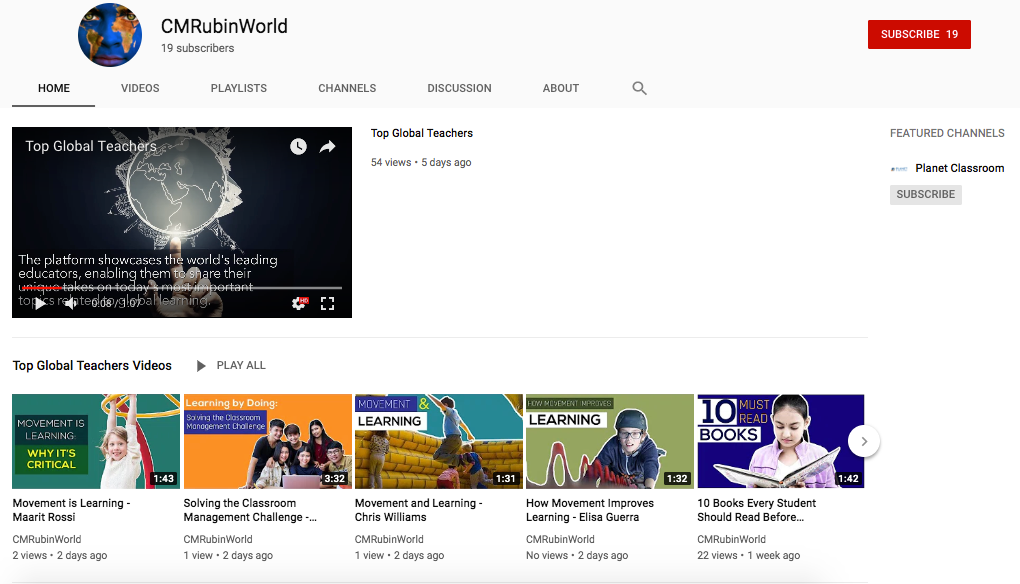The width and height of the screenshot is (1020, 584).
Task: Switch to the Videos tab
Action: (140, 88)
